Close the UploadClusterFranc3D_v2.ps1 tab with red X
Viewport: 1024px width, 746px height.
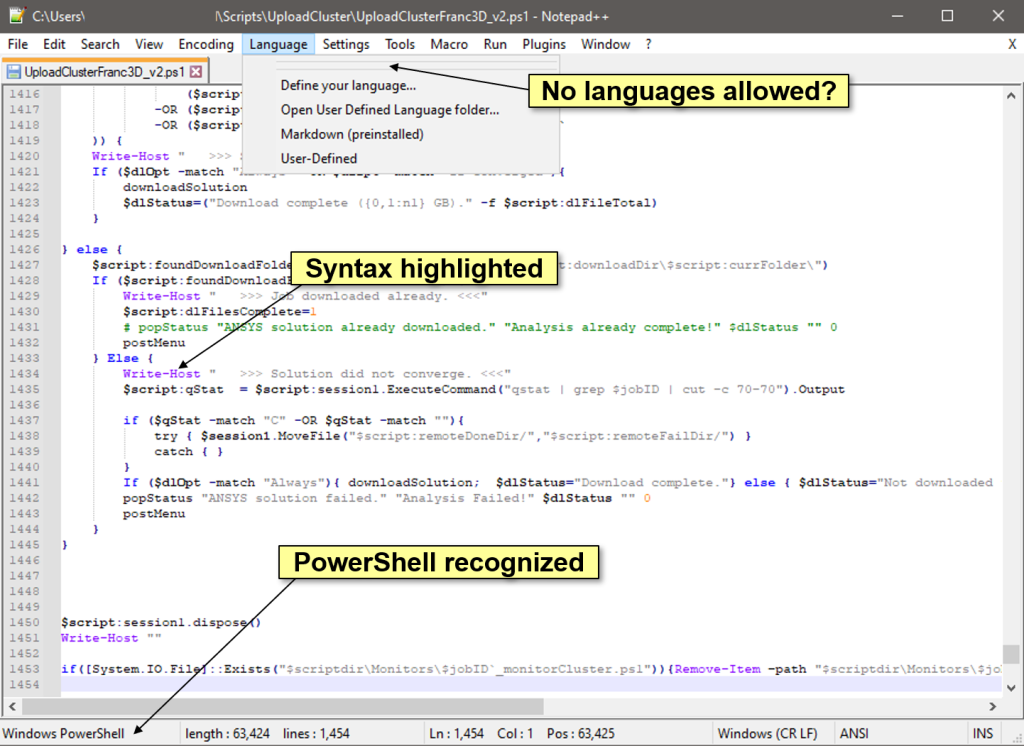(196, 72)
